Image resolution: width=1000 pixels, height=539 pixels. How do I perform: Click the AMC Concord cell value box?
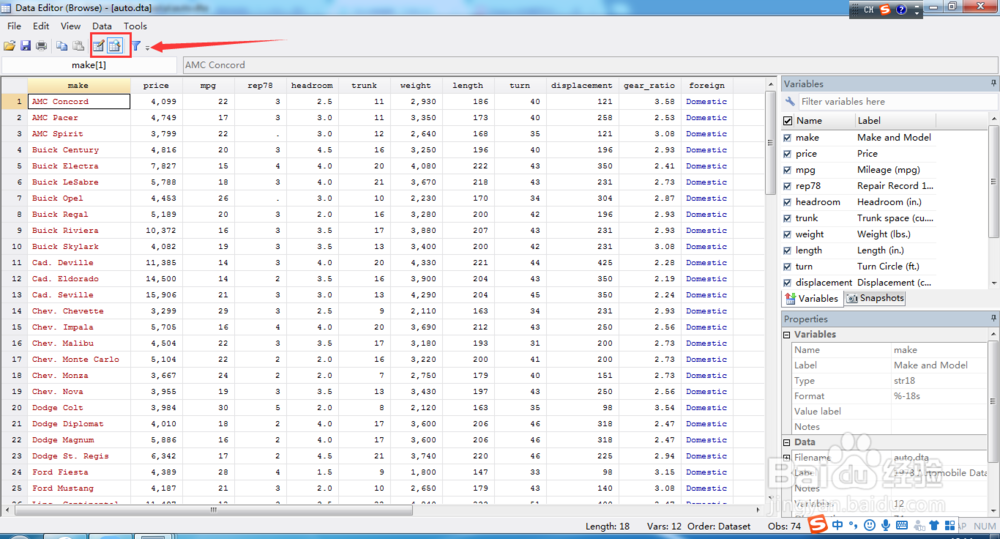590,65
